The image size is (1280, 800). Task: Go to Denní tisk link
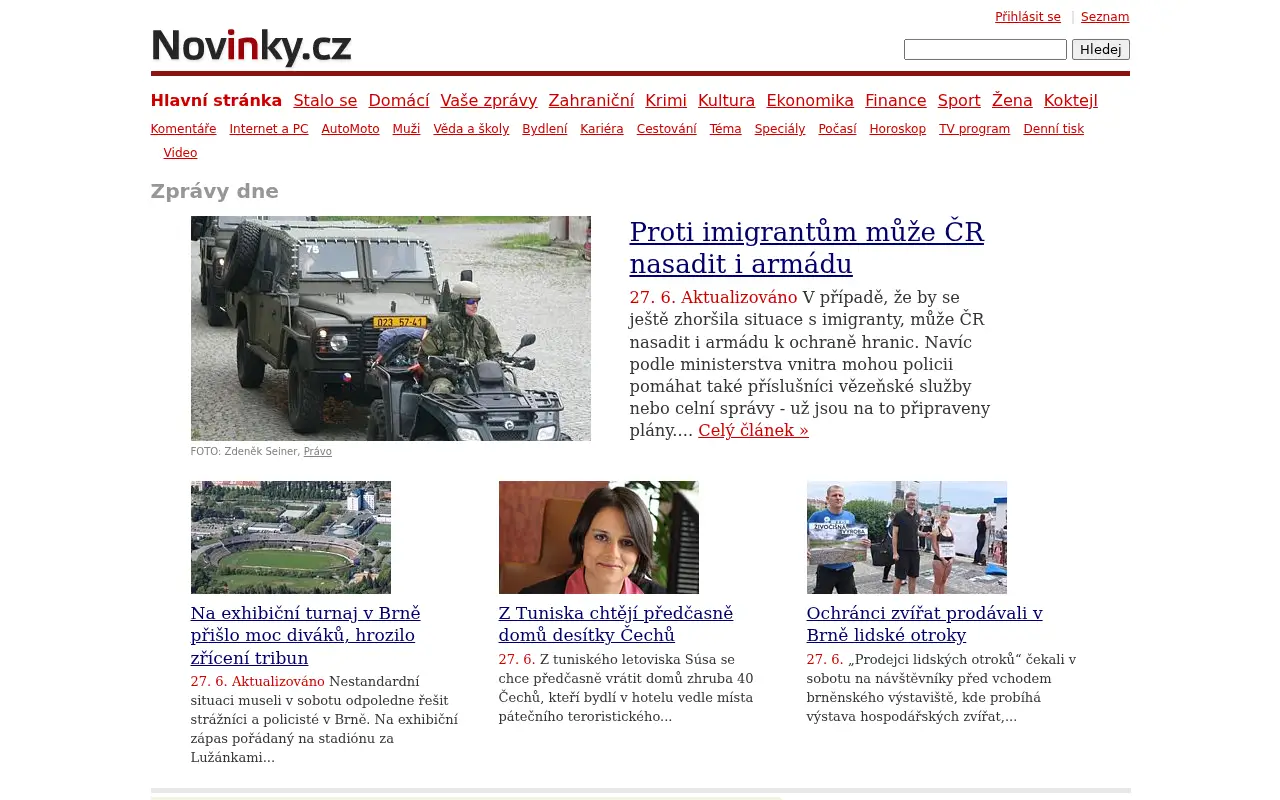point(1054,129)
